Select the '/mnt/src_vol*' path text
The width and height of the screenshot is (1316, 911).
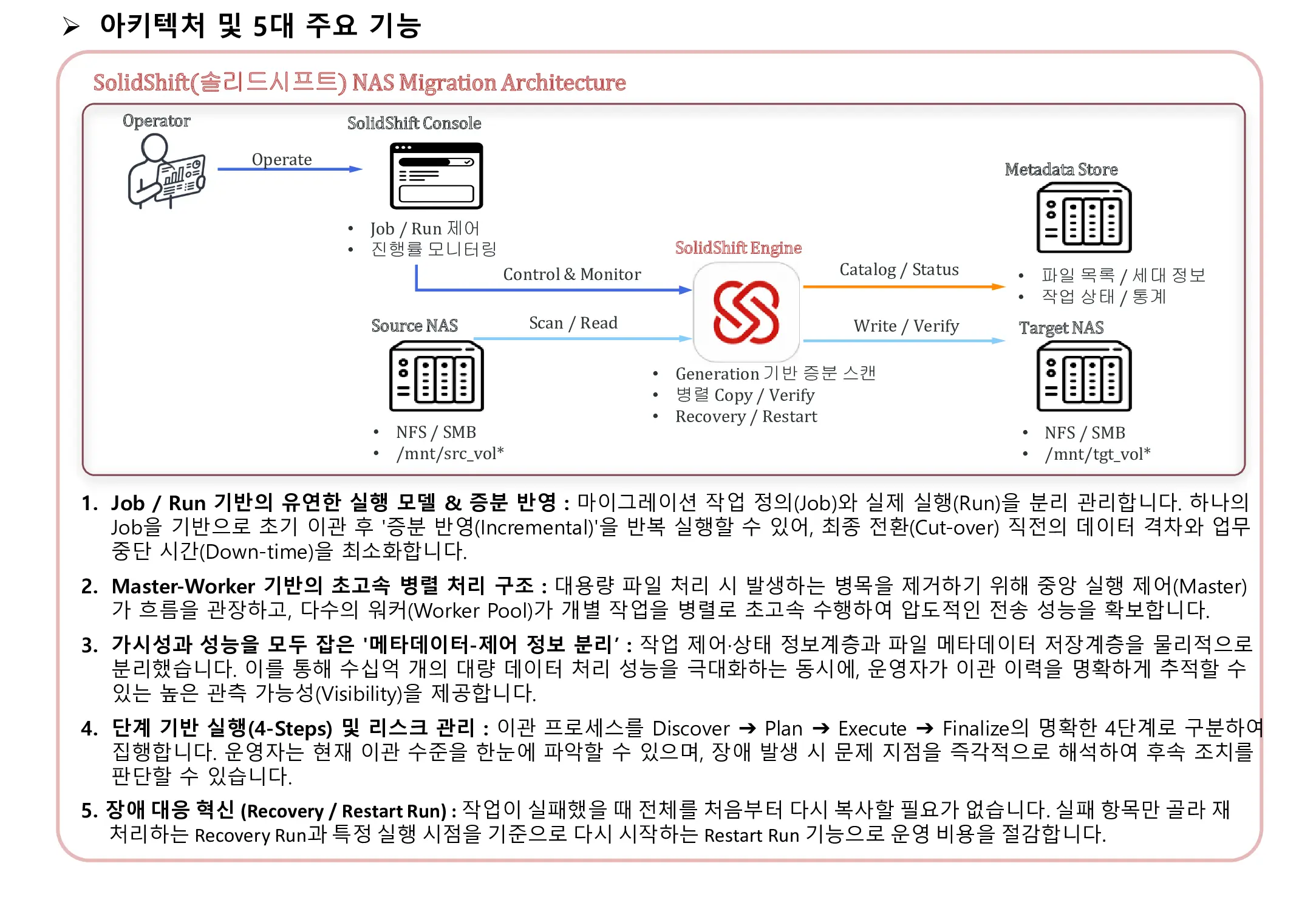450,454
